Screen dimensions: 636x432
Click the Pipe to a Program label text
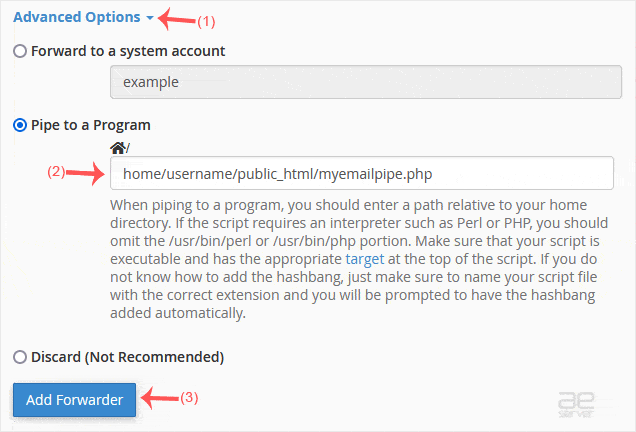point(91,125)
